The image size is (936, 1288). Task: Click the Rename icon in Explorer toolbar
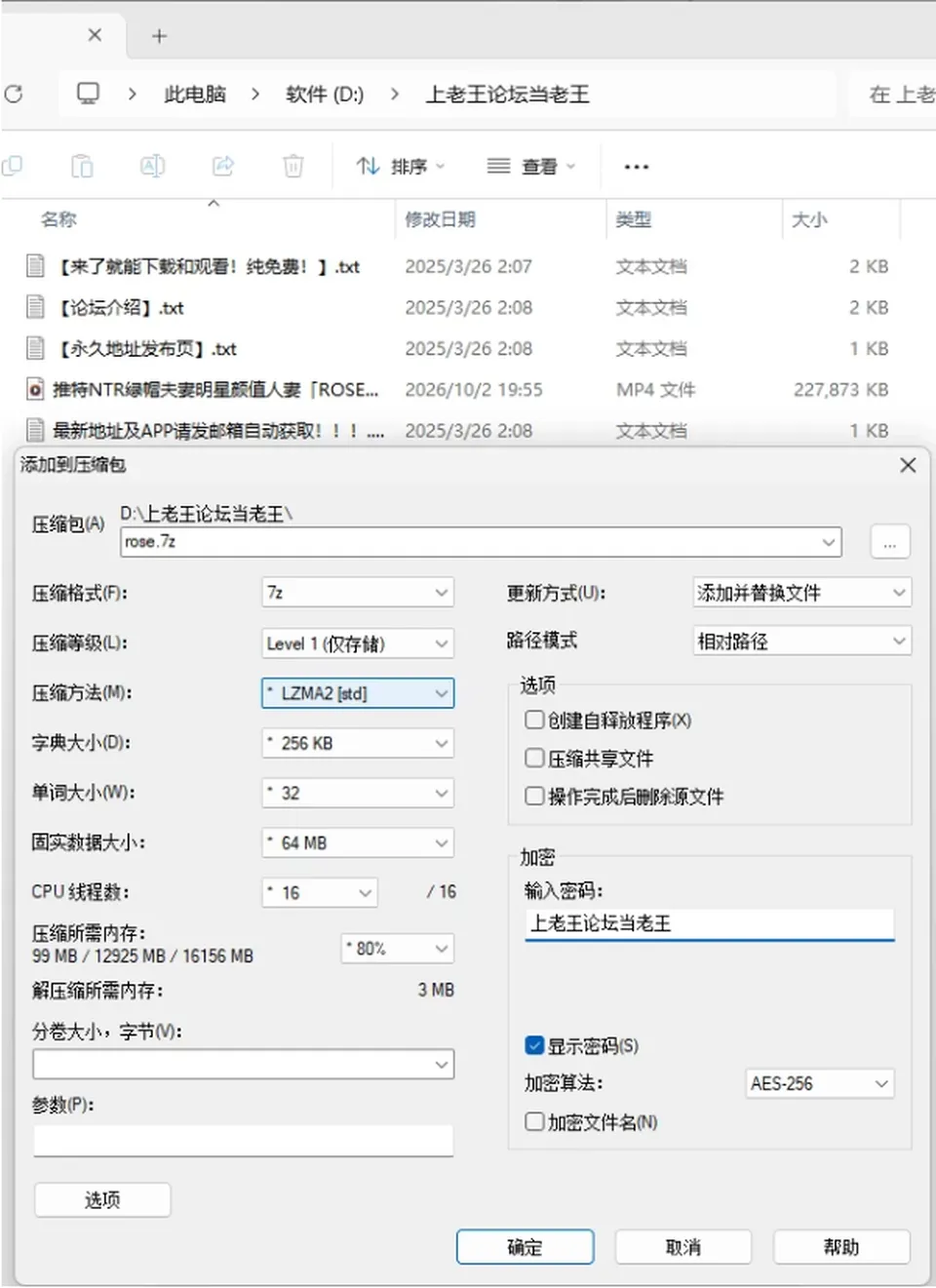(x=152, y=167)
